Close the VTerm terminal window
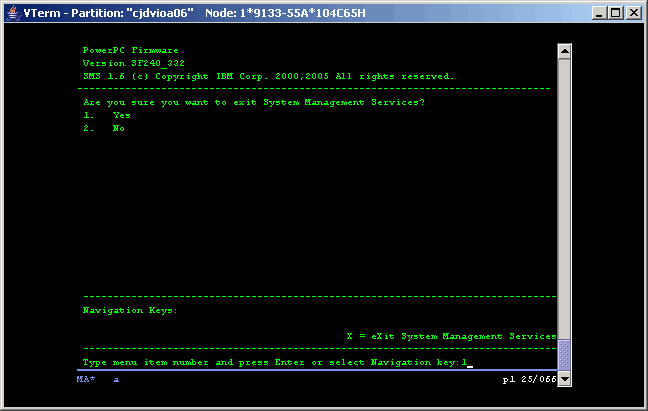 (633, 12)
